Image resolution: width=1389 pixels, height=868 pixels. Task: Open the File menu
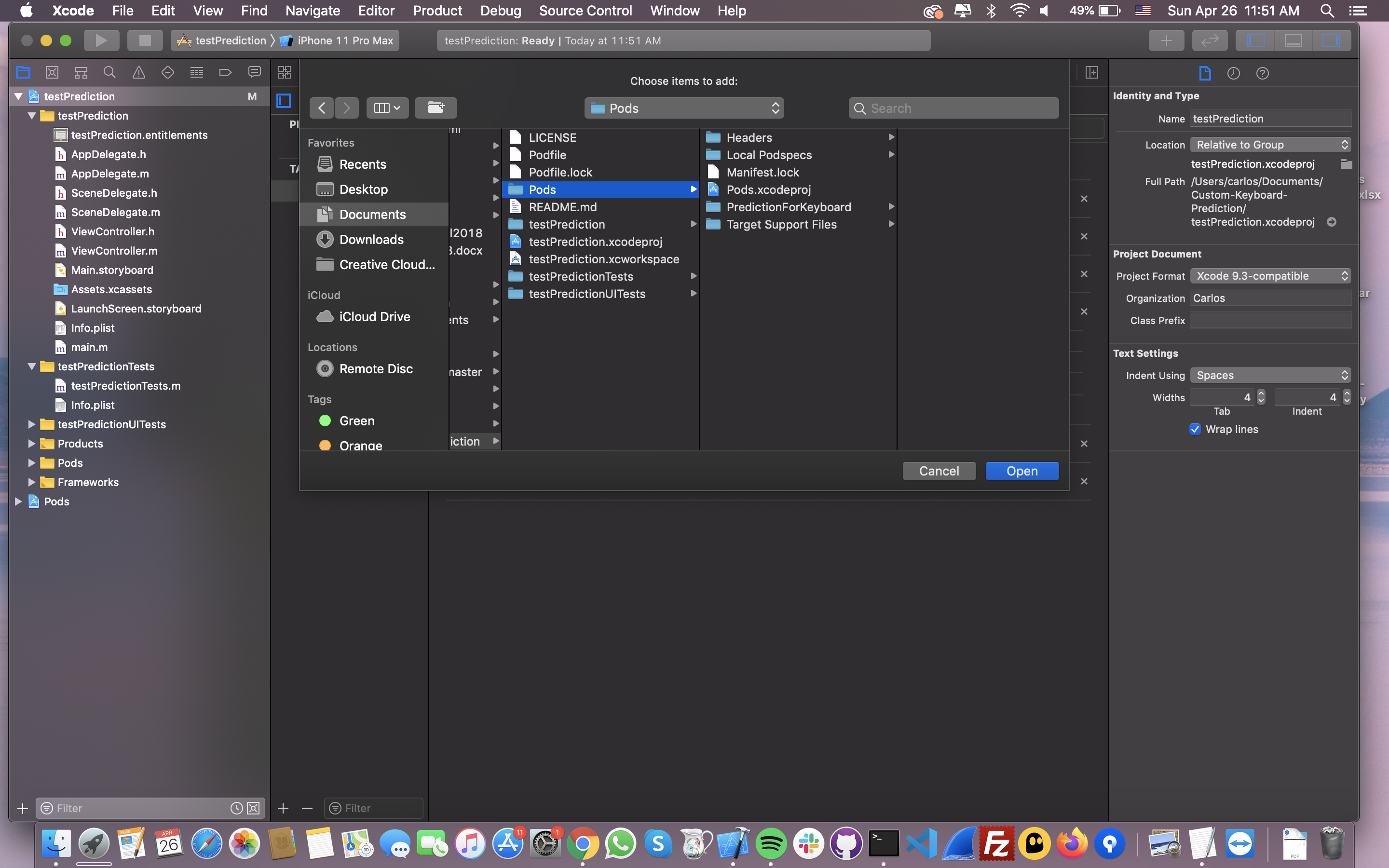pyautogui.click(x=122, y=10)
